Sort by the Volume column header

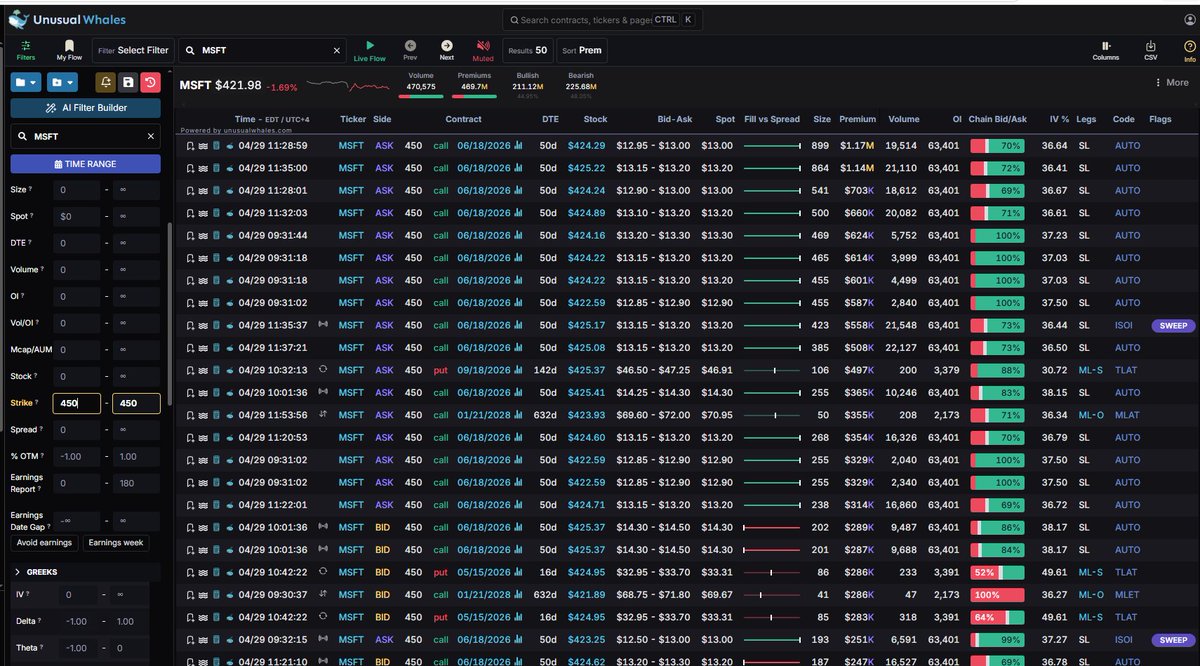[904, 119]
